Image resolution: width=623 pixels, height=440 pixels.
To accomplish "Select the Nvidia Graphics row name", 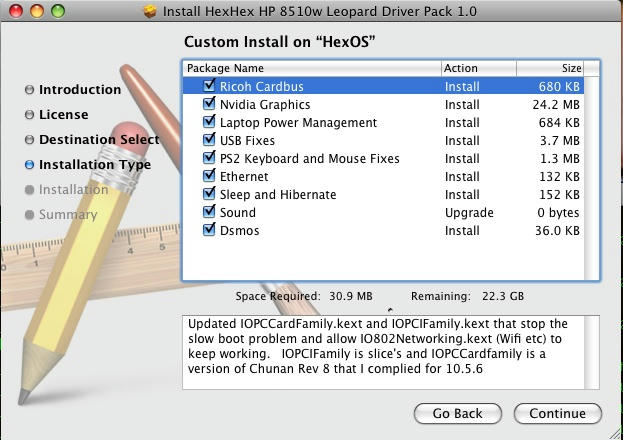I will [x=265, y=105].
